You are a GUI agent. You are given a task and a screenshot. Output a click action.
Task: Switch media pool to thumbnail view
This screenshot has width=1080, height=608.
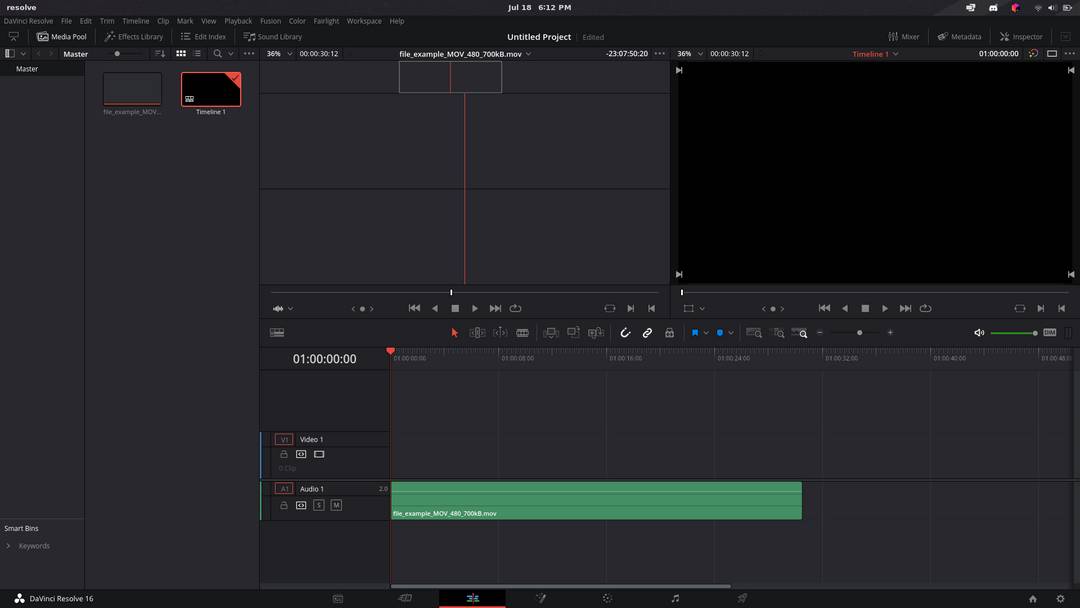(180, 54)
